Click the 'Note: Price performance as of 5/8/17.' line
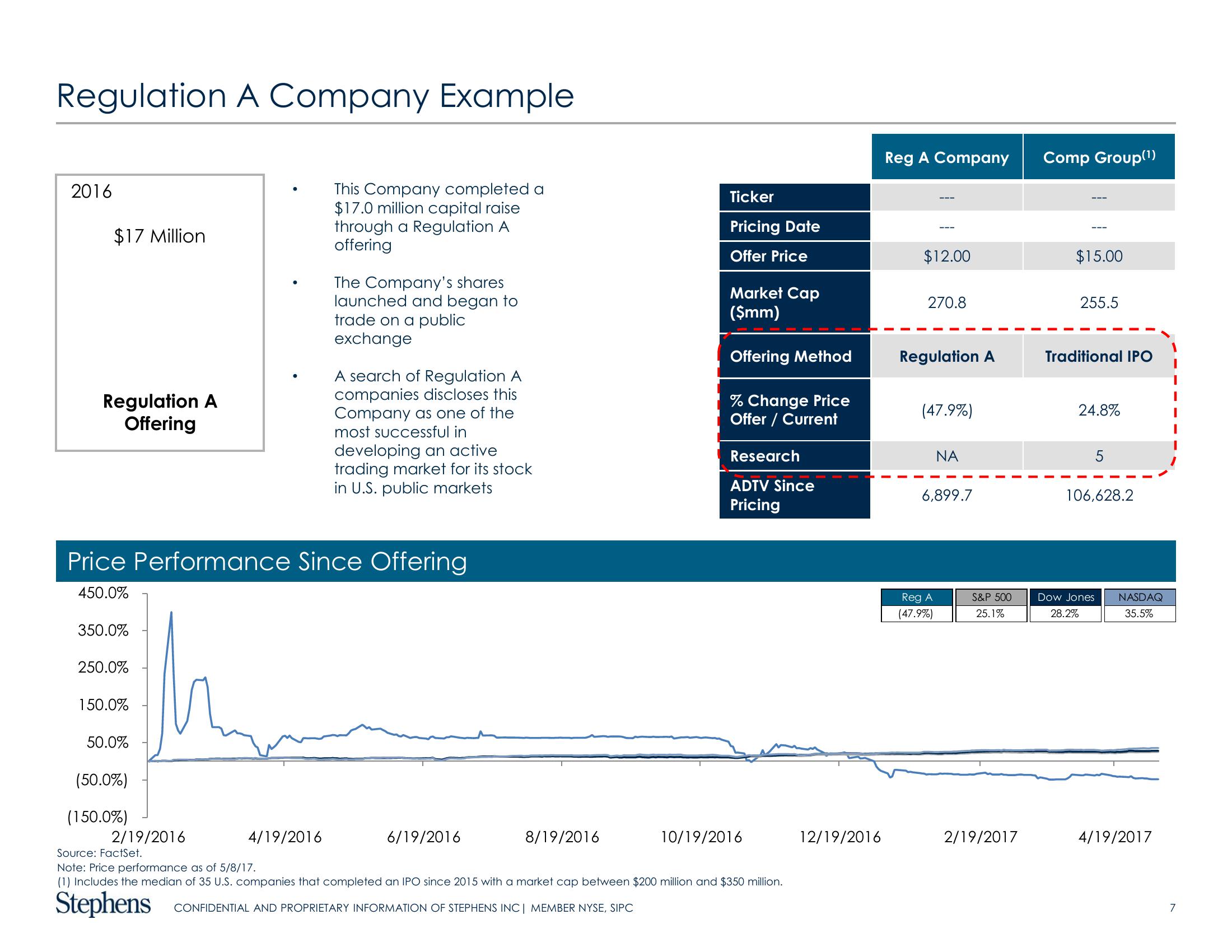Screen dimensions: 1232x952 [x=156, y=867]
